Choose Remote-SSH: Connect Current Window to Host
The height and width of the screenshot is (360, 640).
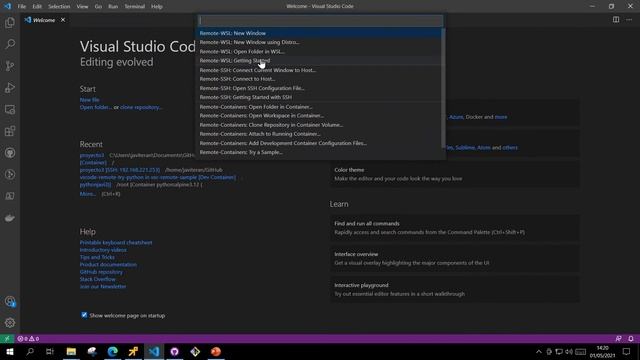pos(320,70)
